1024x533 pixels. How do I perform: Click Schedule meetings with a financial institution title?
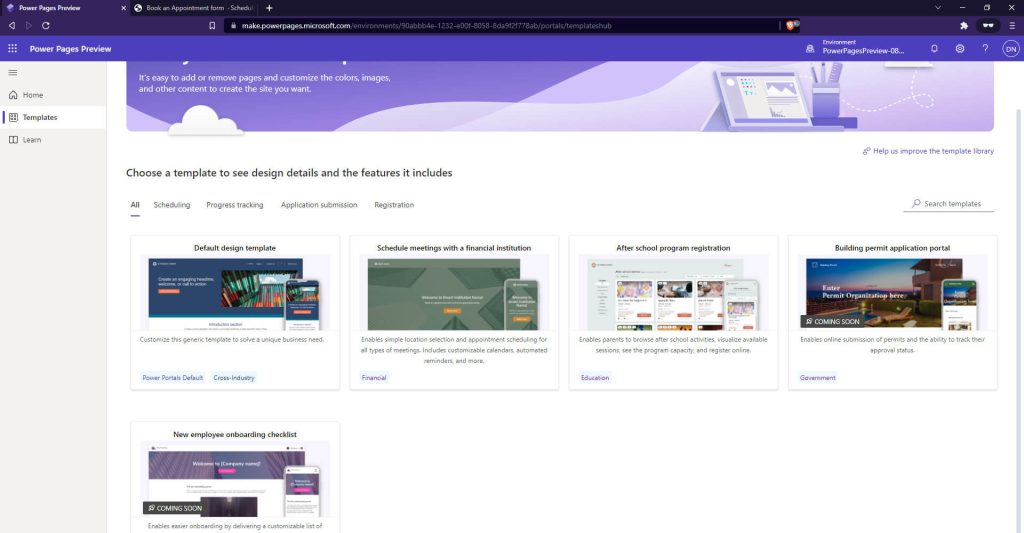(x=454, y=248)
